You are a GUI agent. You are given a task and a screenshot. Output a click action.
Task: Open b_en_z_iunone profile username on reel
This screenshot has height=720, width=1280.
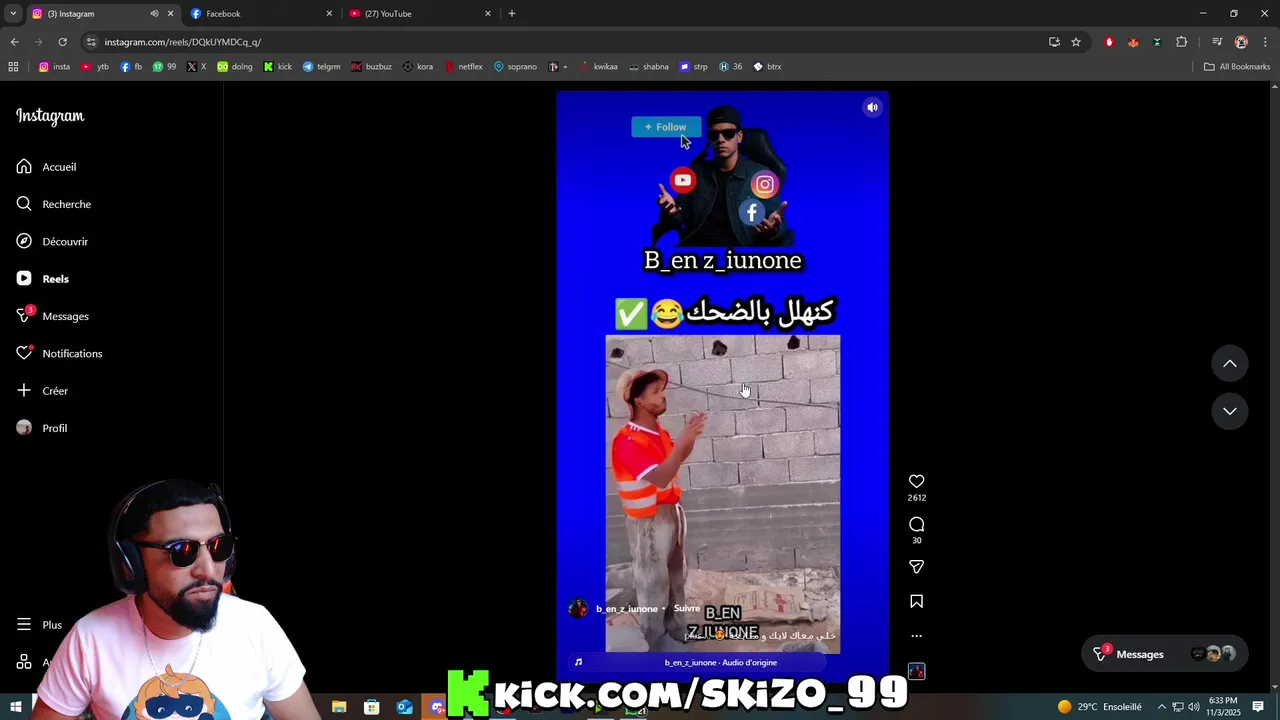(627, 608)
